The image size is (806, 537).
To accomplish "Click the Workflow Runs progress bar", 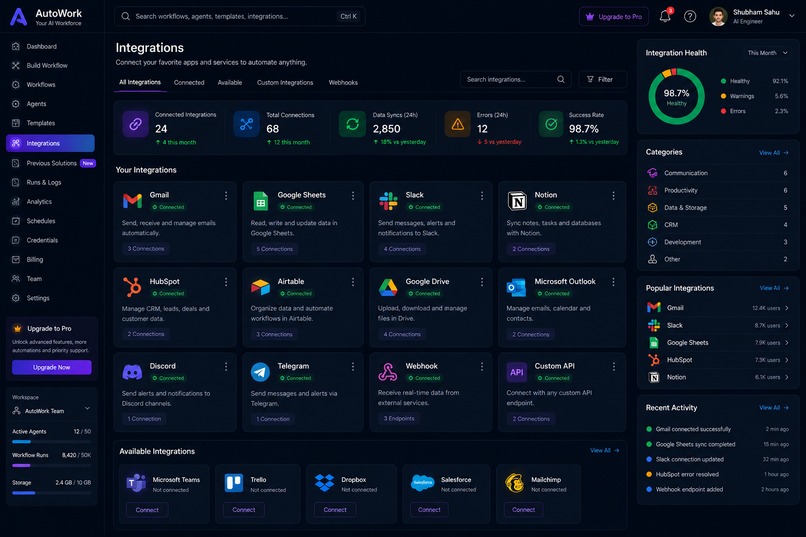I will tap(51, 466).
